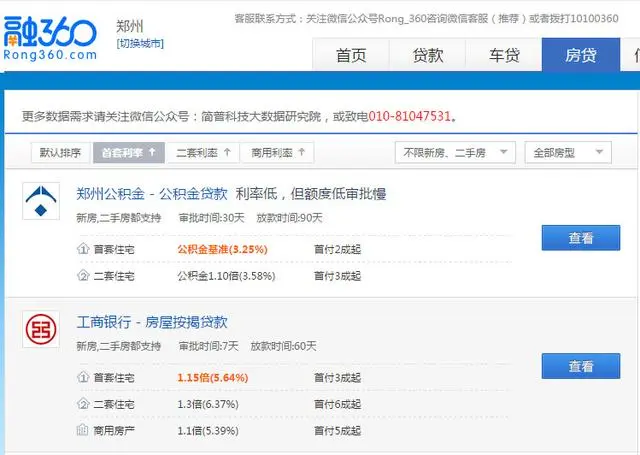
Task: Sort by 默认排序
Action: [x=60, y=153]
